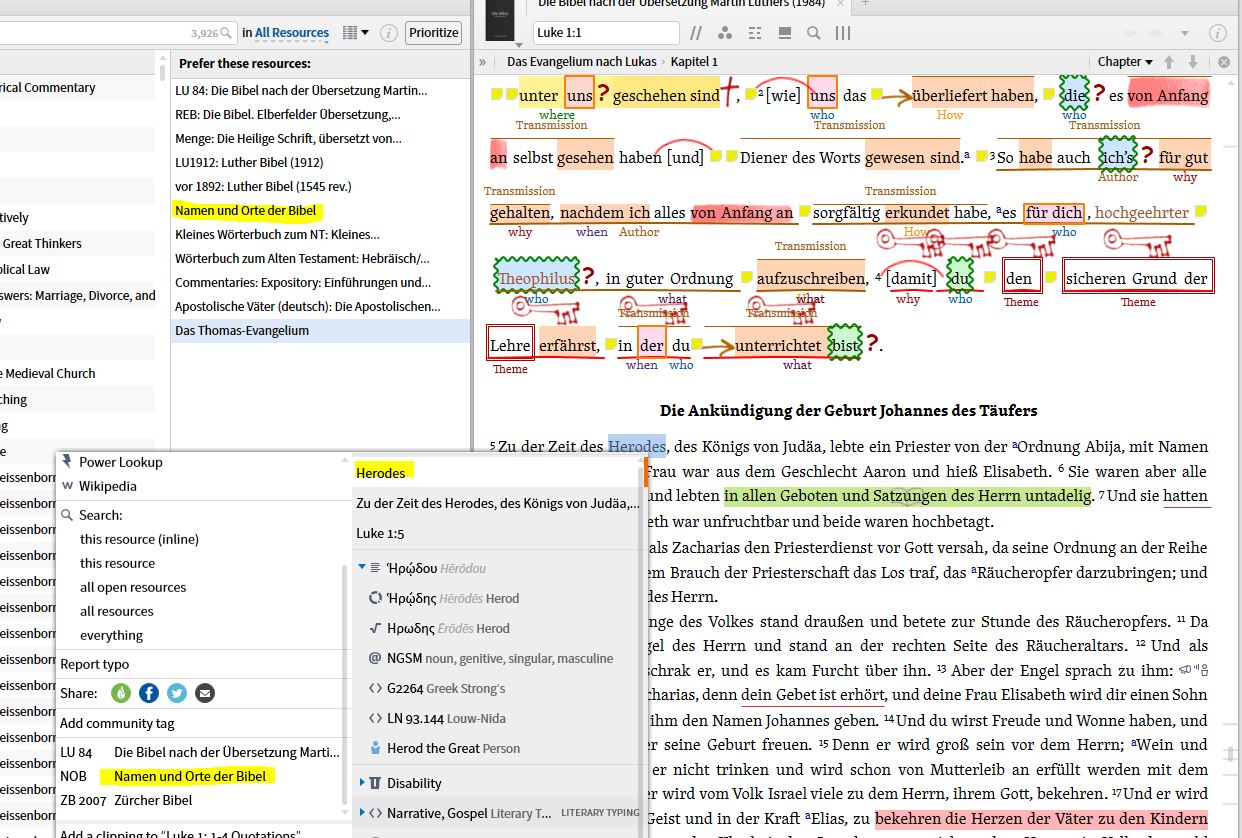
Task: Click the 'Theophilus' highlighted word in verse 3
Action: point(537,278)
